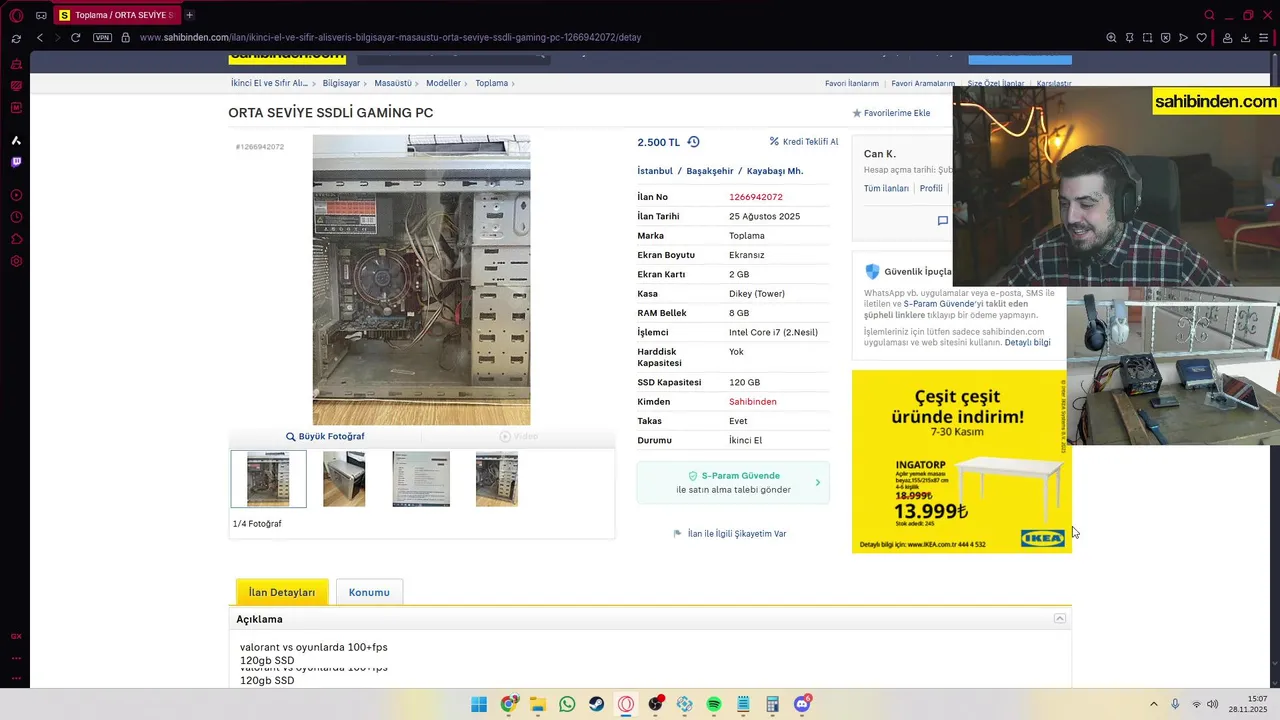Image resolution: width=1280 pixels, height=720 pixels.
Task: Report listing via İlan ile İlgili Şikayetim Var
Action: tap(730, 534)
